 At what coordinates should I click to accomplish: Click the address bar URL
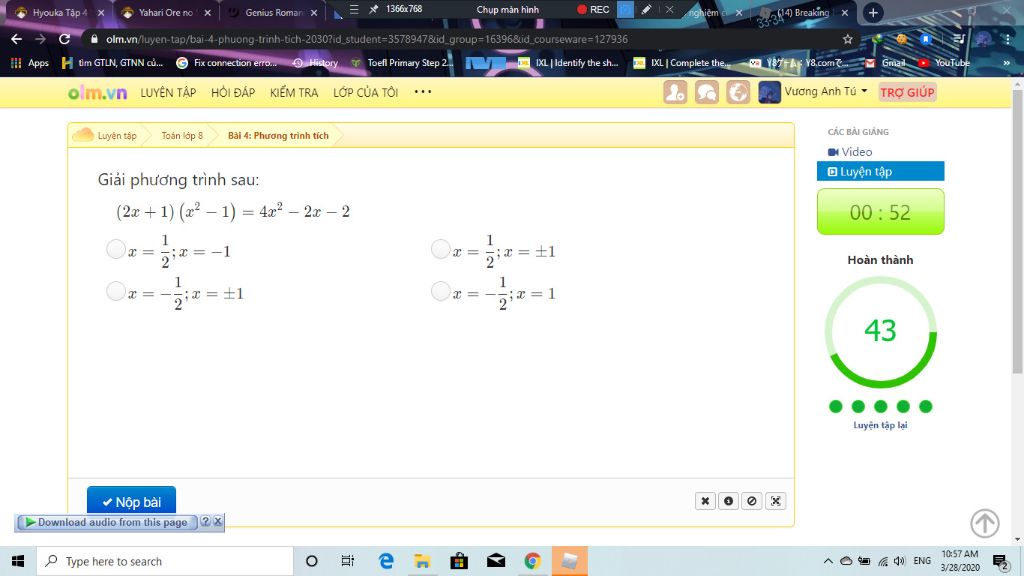pos(366,39)
